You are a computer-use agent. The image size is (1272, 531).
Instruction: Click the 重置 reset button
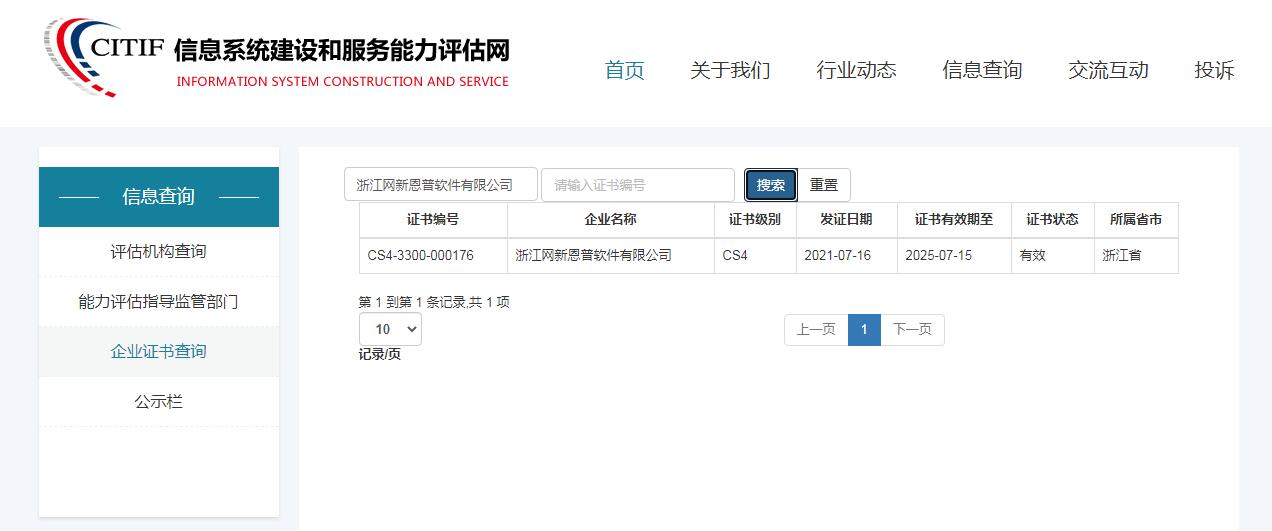[x=824, y=185]
